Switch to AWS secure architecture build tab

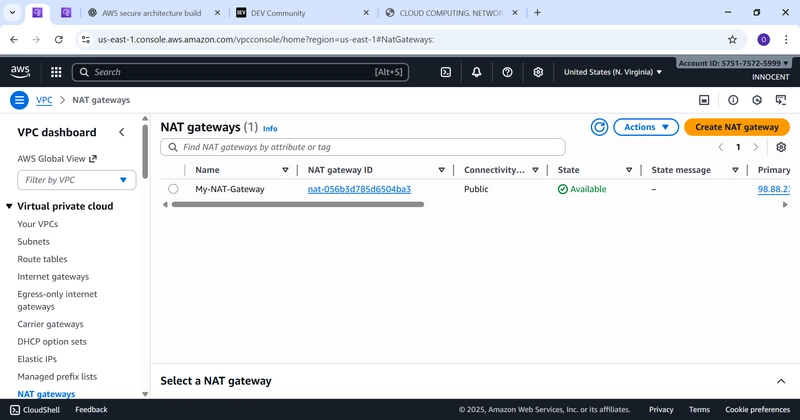151,13
